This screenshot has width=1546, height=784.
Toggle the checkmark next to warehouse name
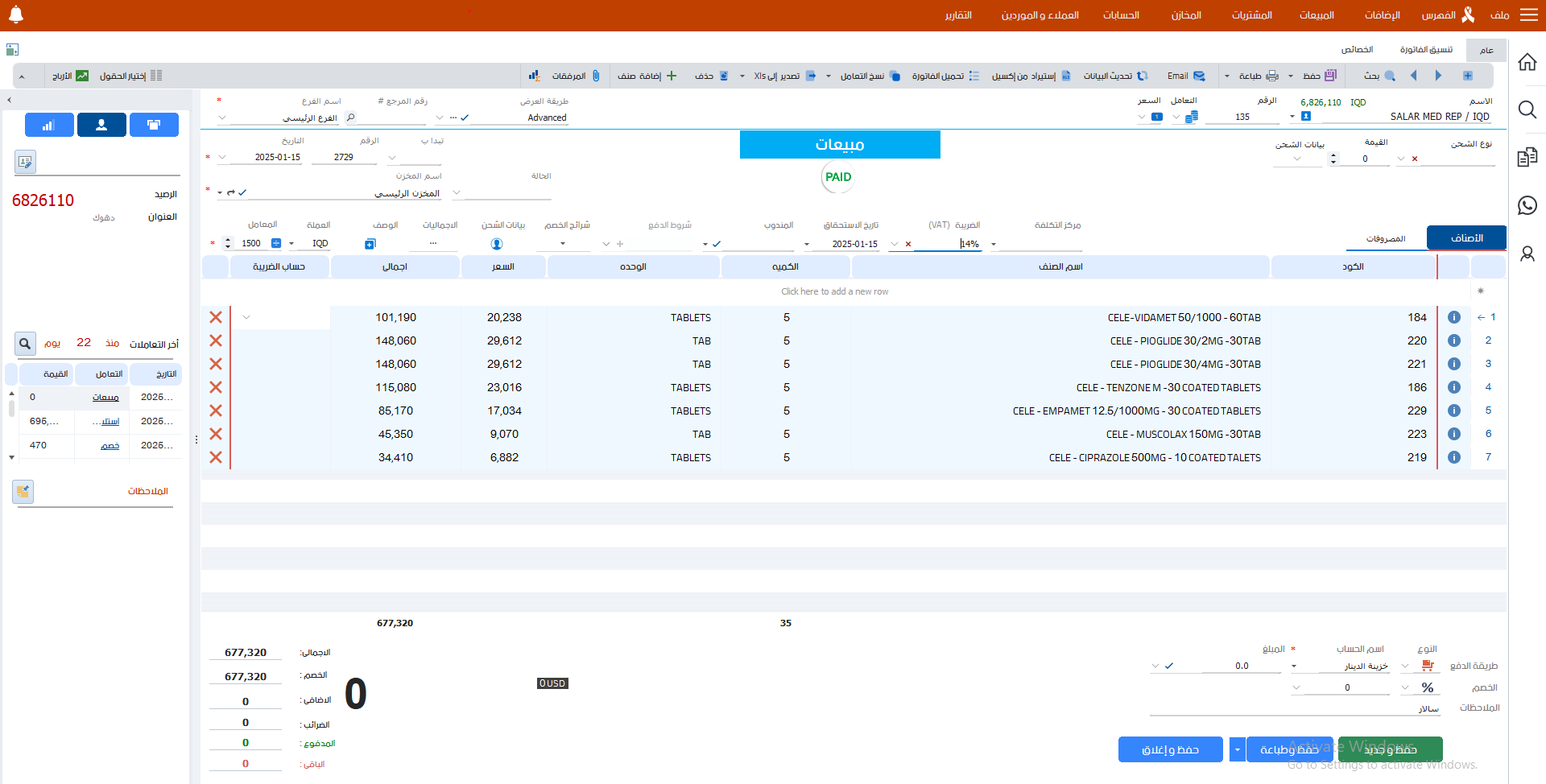tap(242, 193)
